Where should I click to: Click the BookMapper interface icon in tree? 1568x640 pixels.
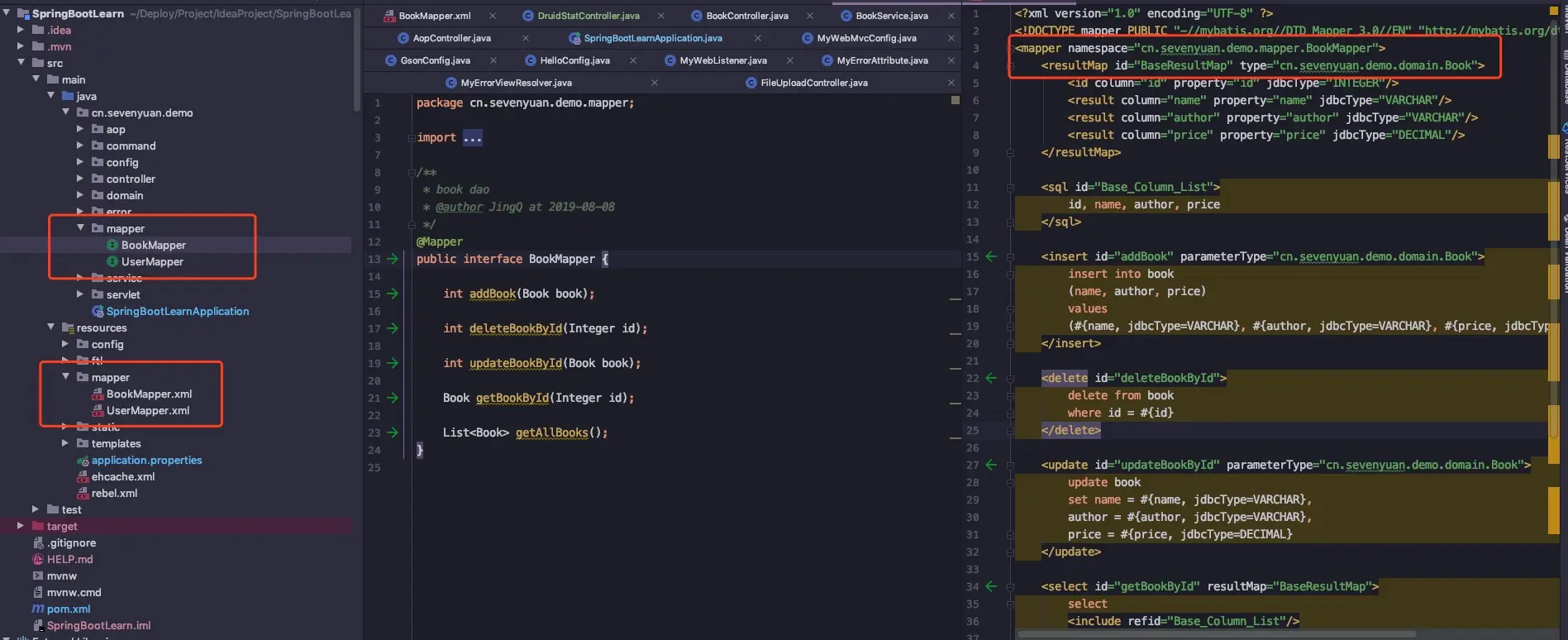[x=112, y=245]
